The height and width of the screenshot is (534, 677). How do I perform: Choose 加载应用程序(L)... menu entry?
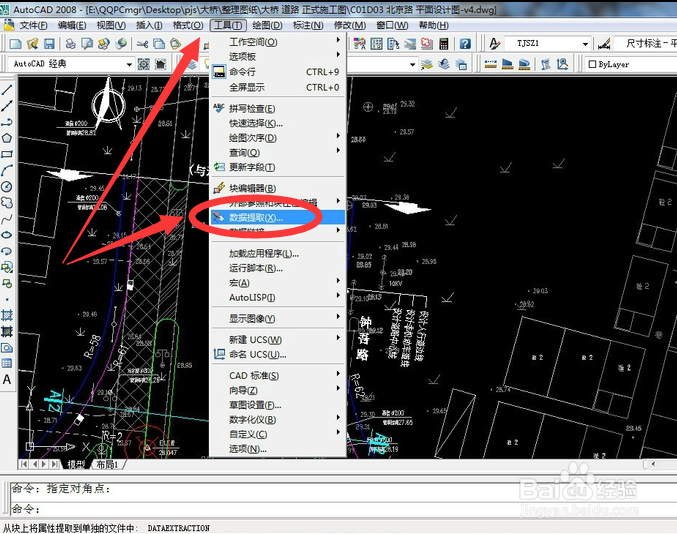pos(278,253)
